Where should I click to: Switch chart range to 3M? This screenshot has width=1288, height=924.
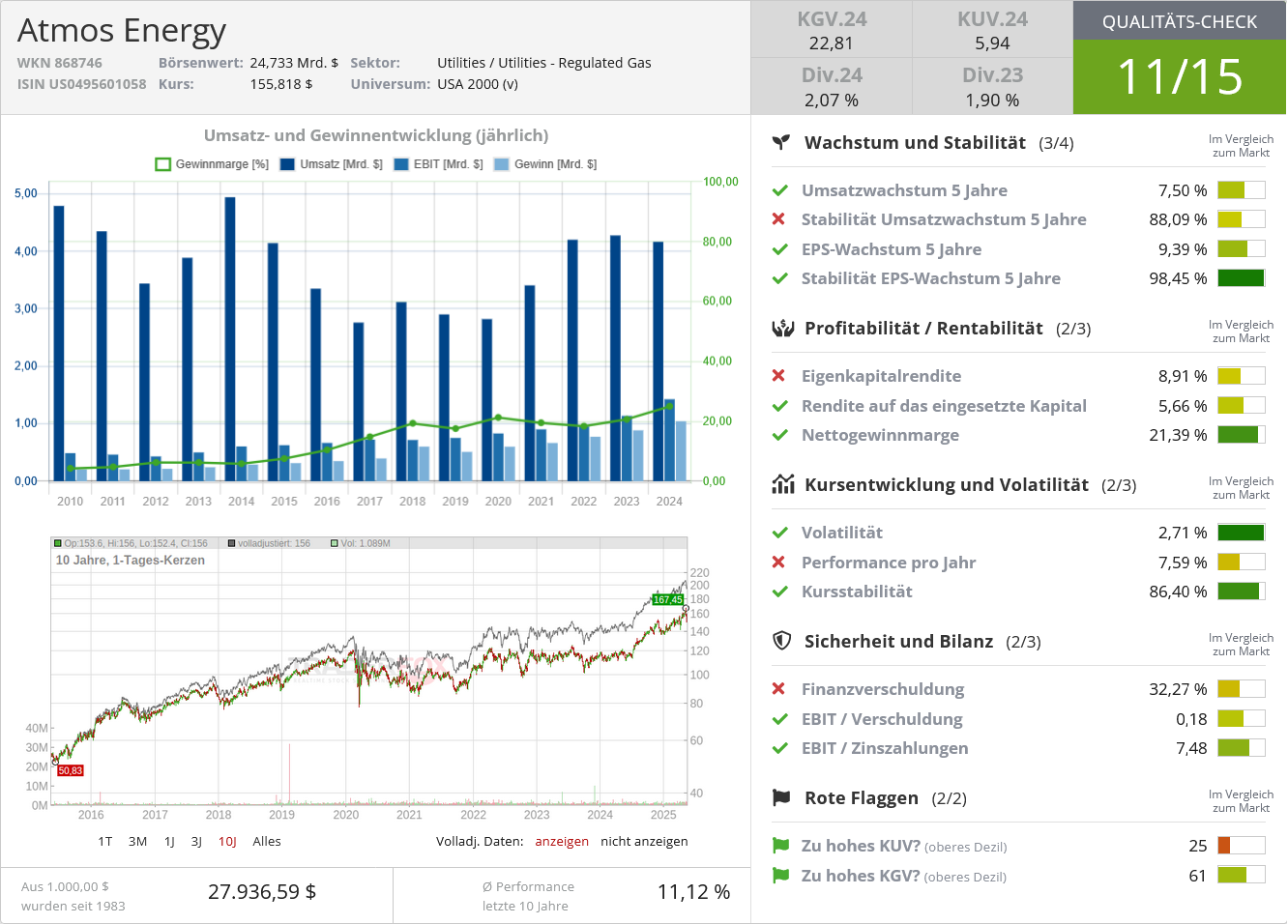(138, 842)
